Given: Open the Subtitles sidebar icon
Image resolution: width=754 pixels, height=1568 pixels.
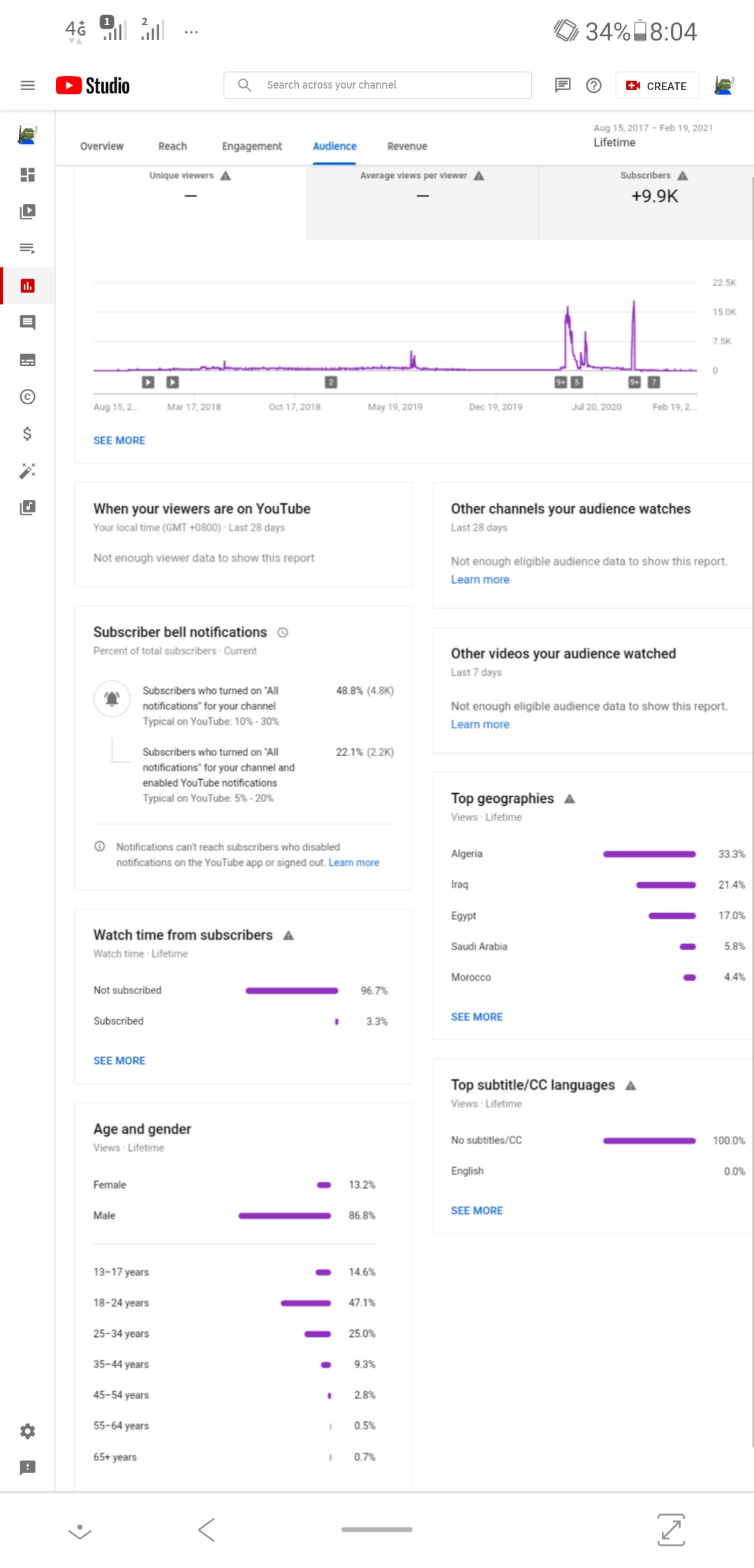Looking at the screenshot, I should point(27,360).
